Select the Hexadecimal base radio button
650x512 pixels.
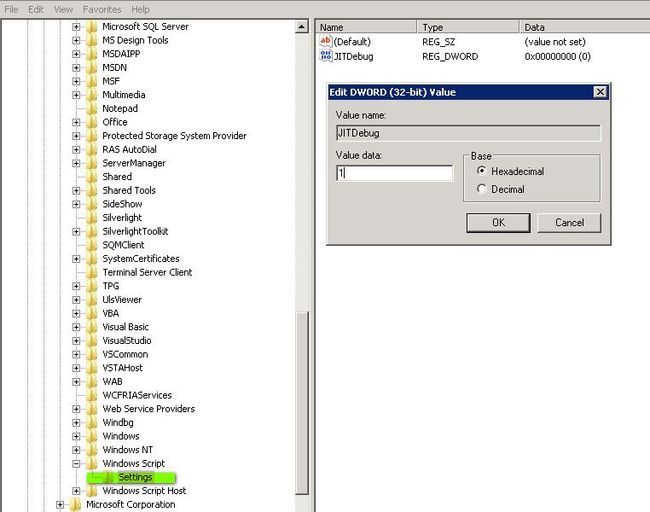point(481,171)
